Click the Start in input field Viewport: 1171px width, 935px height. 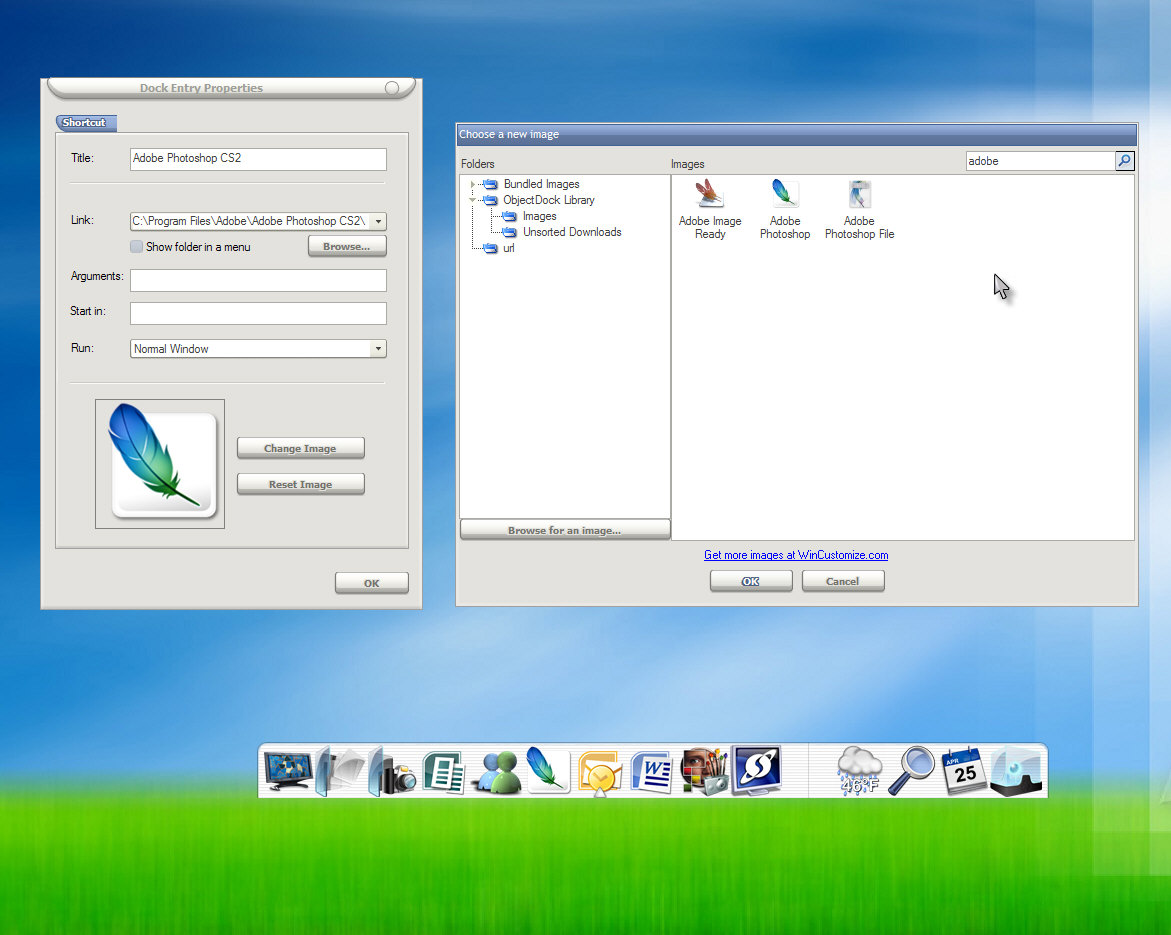coord(258,313)
